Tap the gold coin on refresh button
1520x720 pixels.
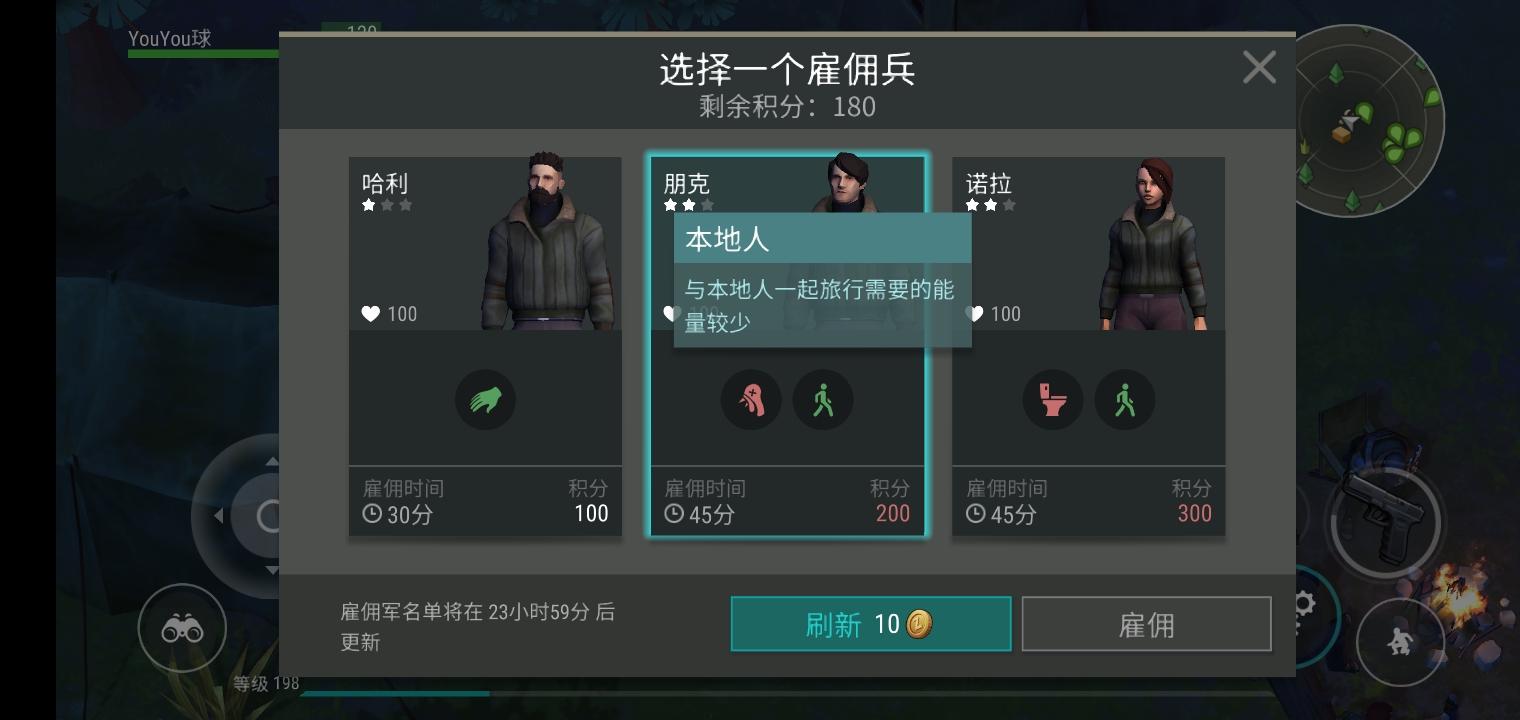(x=920, y=625)
